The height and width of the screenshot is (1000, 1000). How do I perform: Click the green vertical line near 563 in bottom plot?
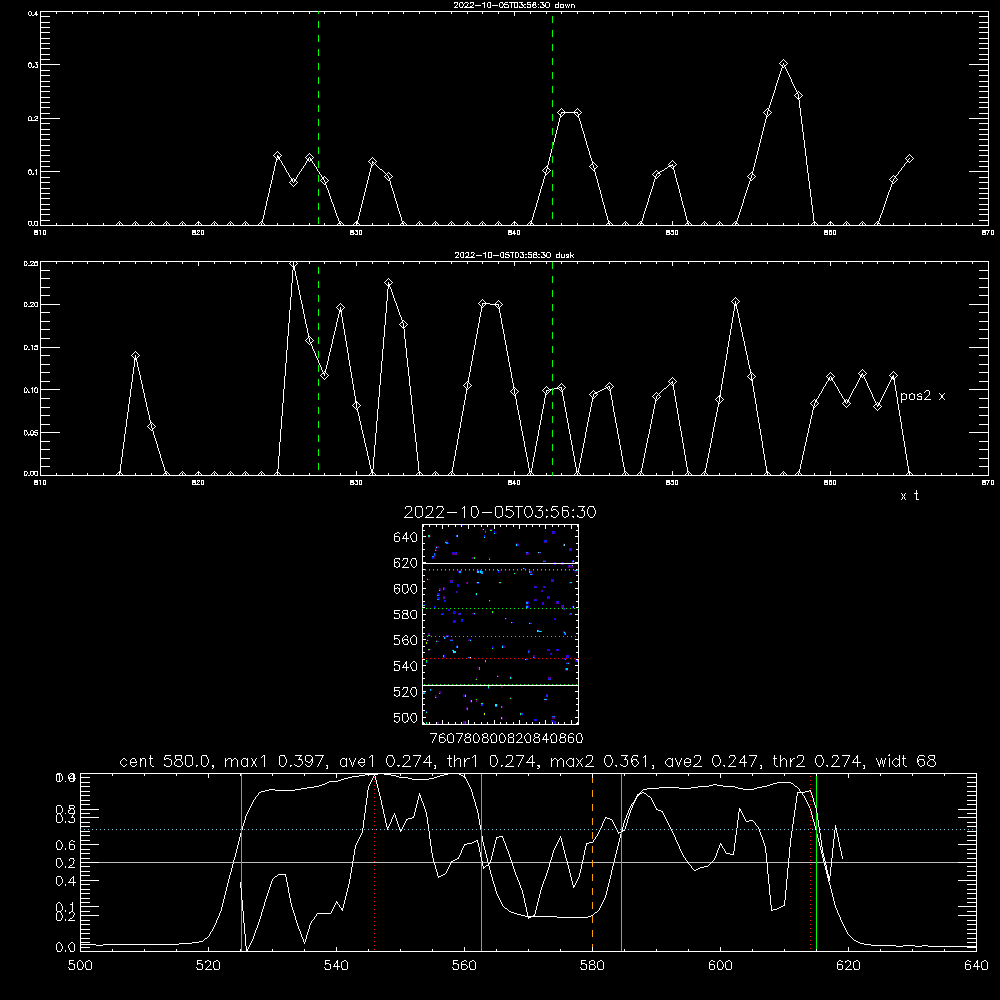tap(482, 862)
